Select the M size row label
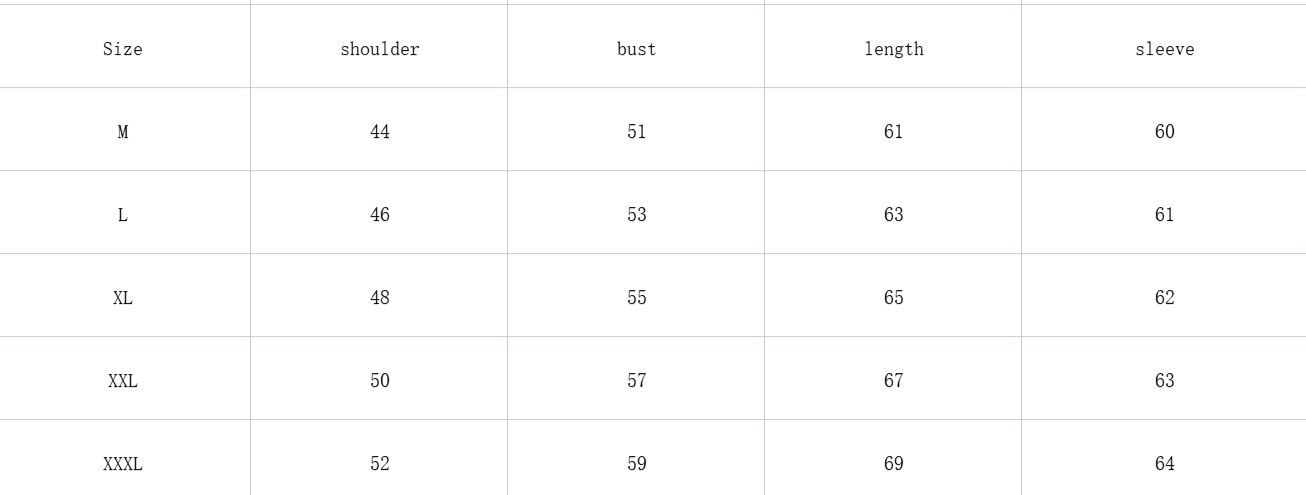The width and height of the screenshot is (1306, 495). 123,132
